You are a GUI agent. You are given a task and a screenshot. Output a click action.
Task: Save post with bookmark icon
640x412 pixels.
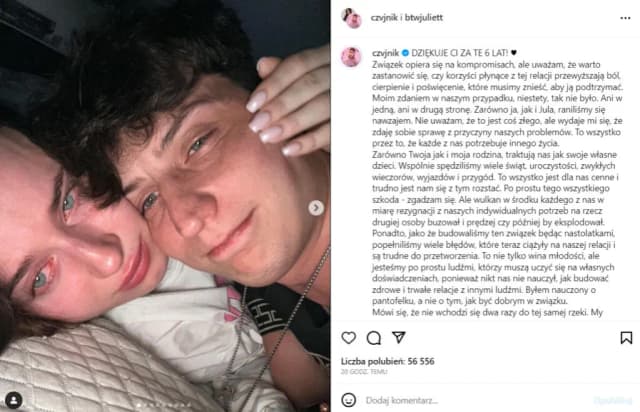coord(626,338)
